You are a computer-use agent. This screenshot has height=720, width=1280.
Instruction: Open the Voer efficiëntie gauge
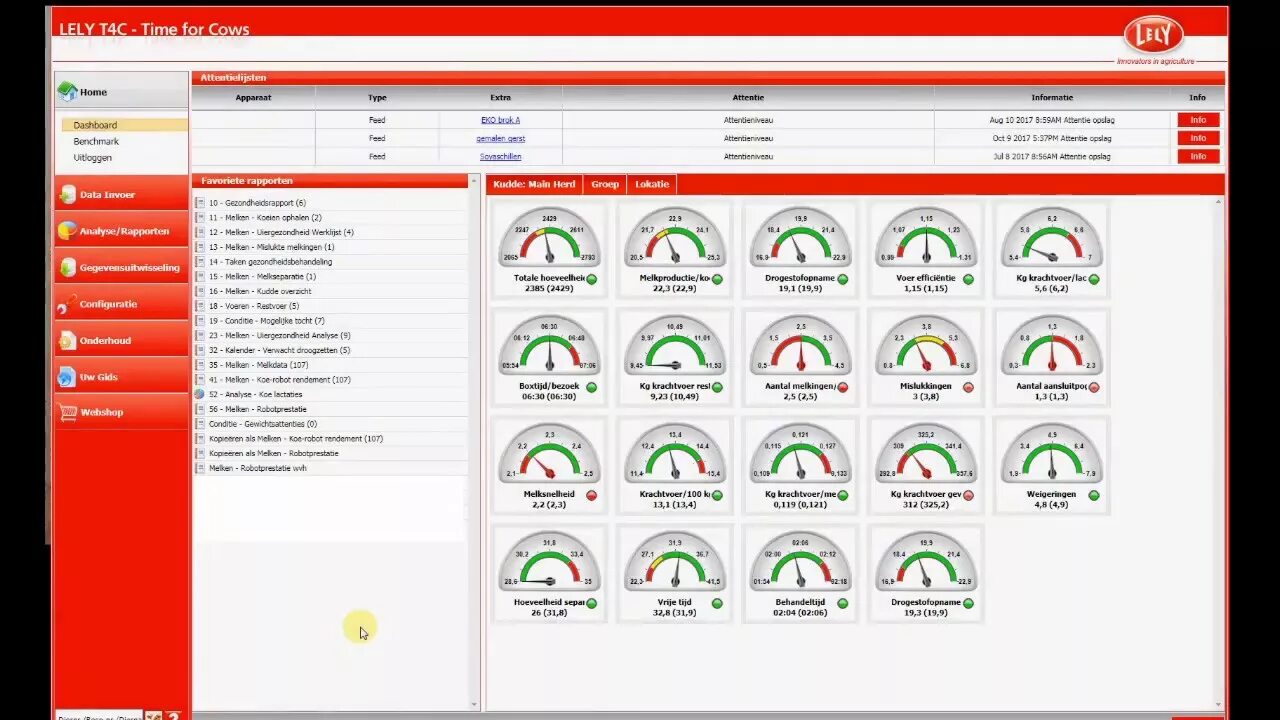[926, 250]
